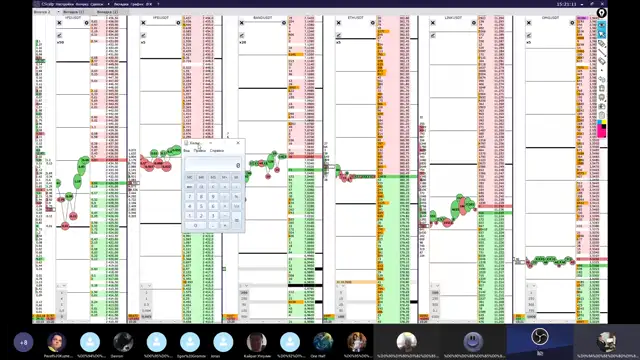Open the Сделки menu in the title bar
The image size is (640, 360).
(96, 4)
